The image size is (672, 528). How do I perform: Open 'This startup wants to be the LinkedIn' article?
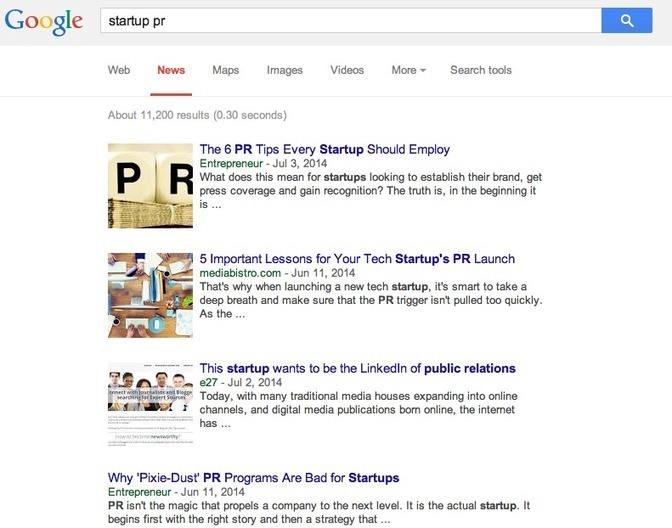tap(357, 368)
